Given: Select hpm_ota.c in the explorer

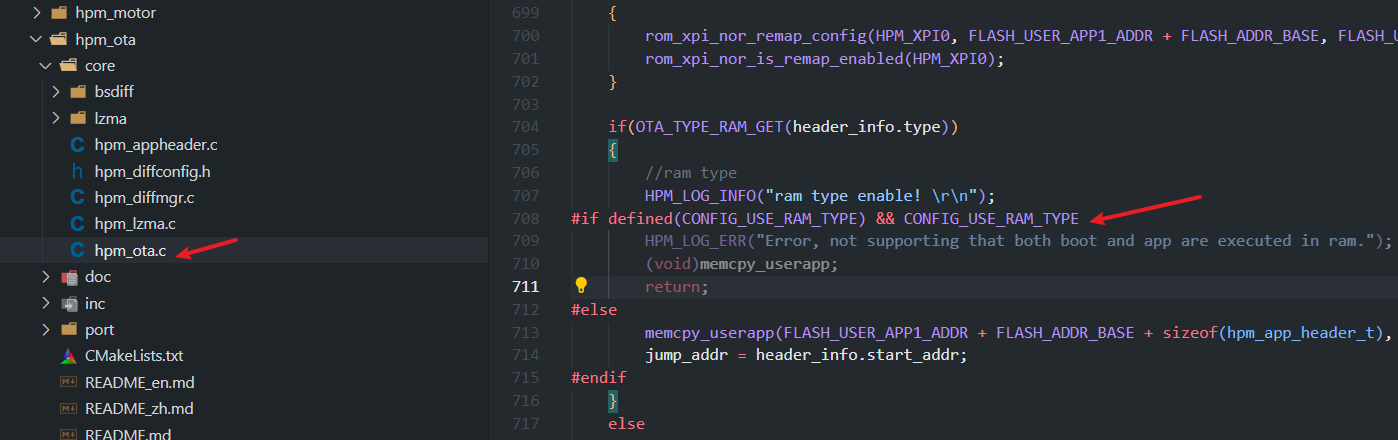Looking at the screenshot, I should click(x=130, y=250).
